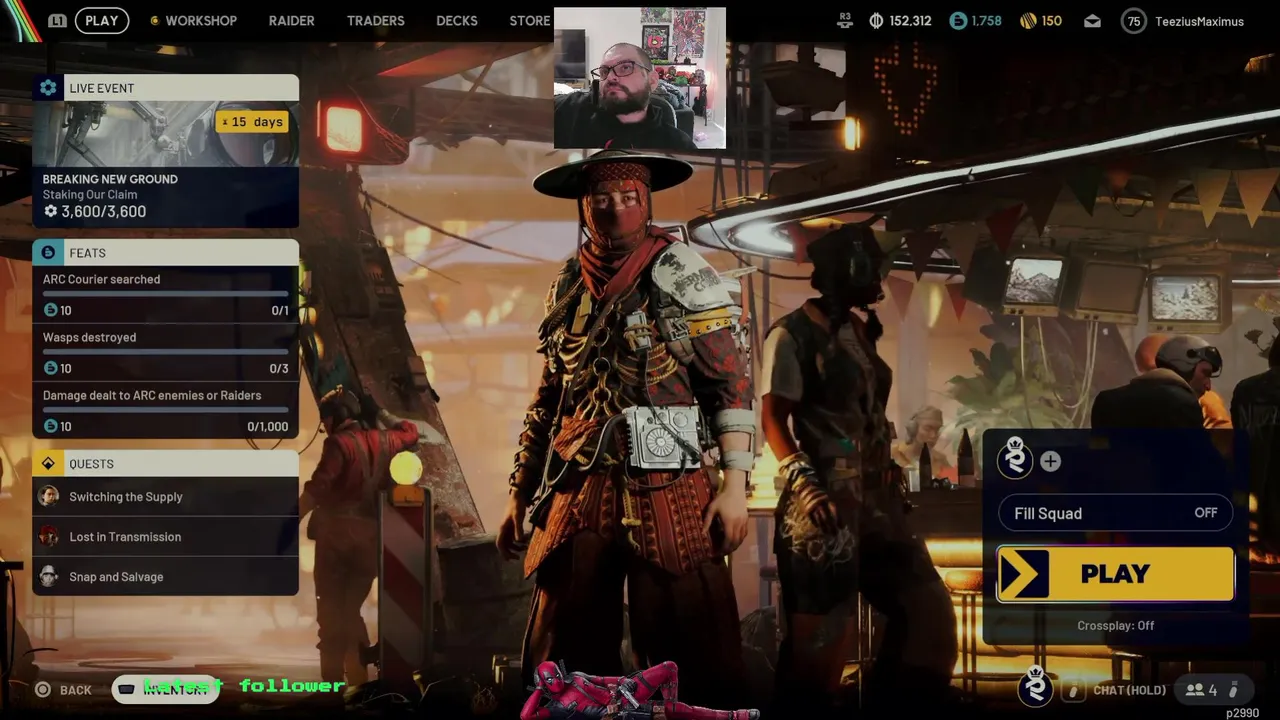Click the BACK button prompt
Screen dimensions: 1280x720
63,690
